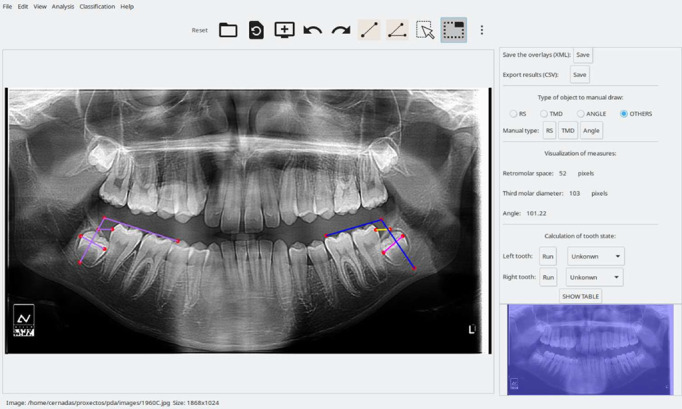Click the add display monitor icon
This screenshot has height=409, width=682.
pyautogui.click(x=284, y=30)
